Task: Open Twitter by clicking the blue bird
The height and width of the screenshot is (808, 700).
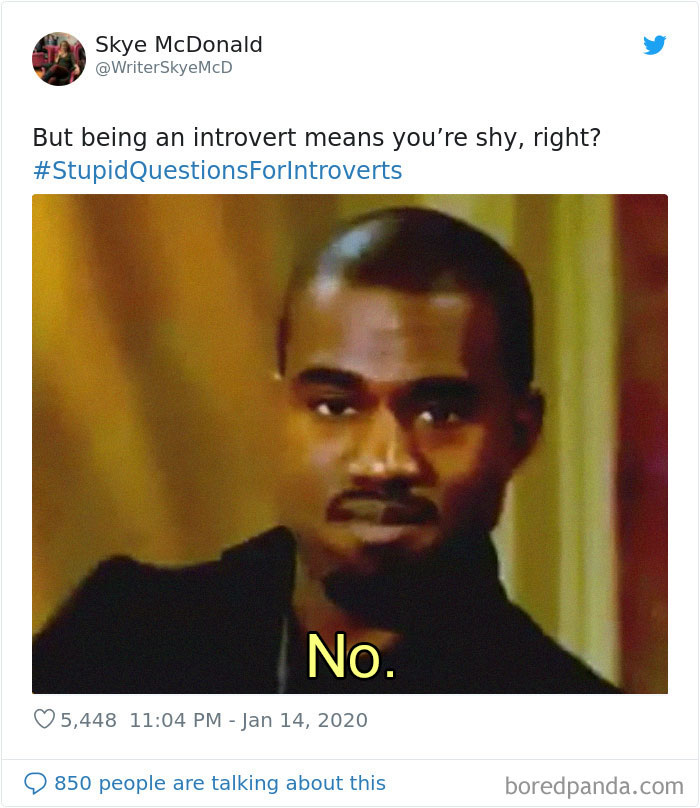Action: 654,44
